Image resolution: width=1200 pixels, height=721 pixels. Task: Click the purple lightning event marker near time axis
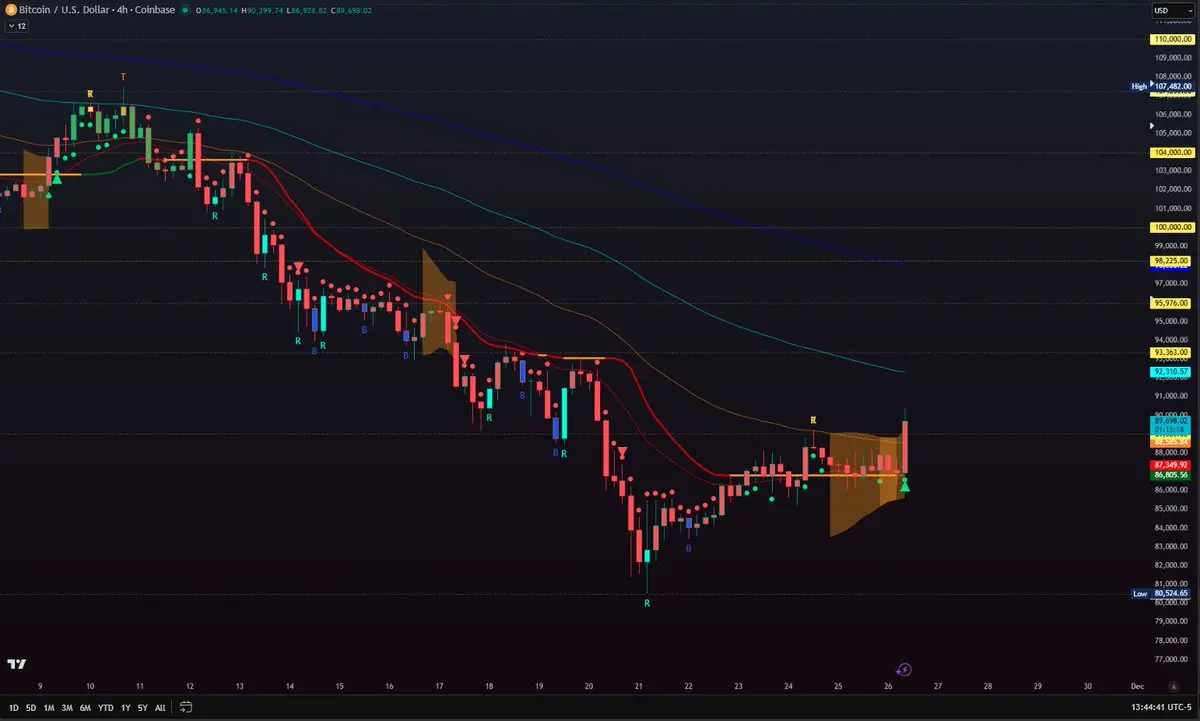tap(903, 670)
